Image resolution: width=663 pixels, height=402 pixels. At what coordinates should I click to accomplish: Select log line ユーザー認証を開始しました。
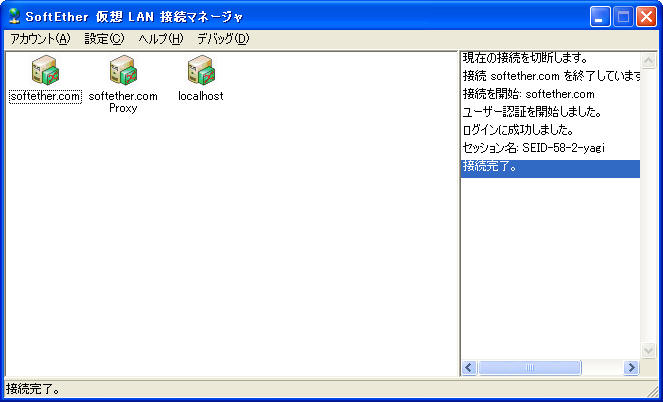(551, 112)
